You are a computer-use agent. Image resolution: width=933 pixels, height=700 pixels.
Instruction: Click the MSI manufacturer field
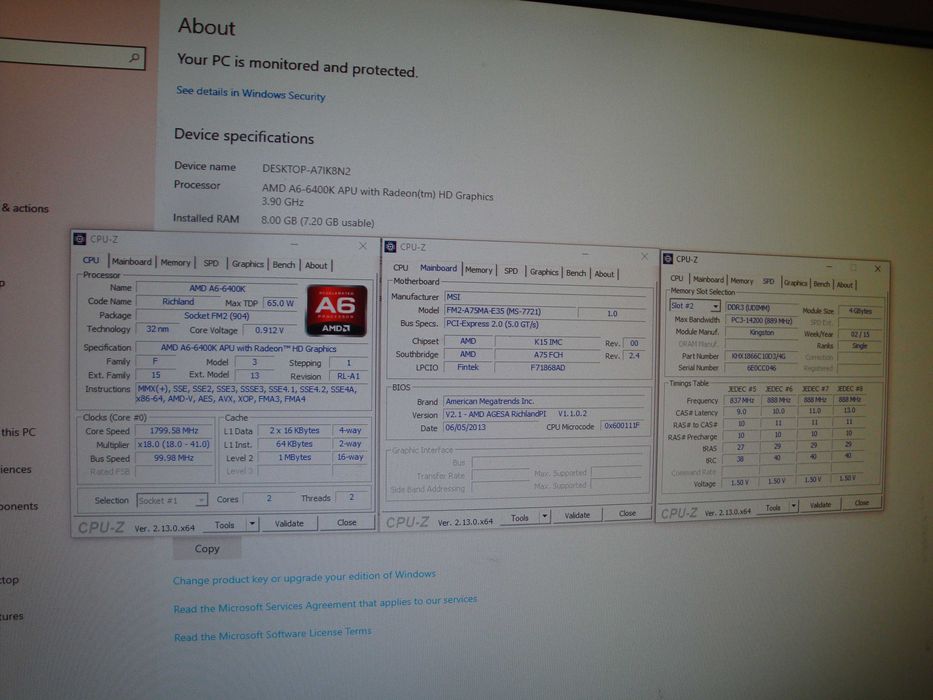pos(545,296)
